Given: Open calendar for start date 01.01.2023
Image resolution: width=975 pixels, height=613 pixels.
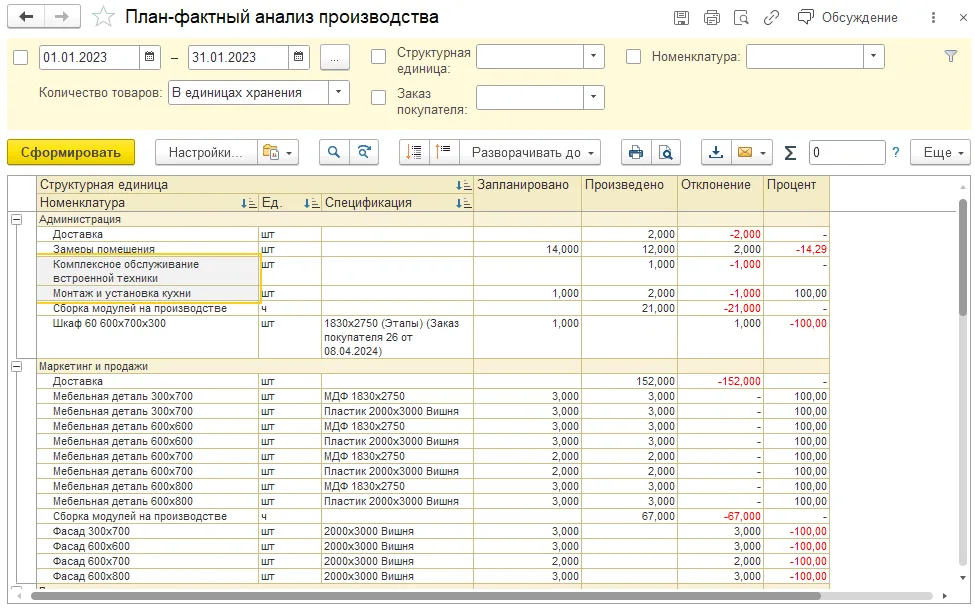Looking at the screenshot, I should pyautogui.click(x=149, y=57).
